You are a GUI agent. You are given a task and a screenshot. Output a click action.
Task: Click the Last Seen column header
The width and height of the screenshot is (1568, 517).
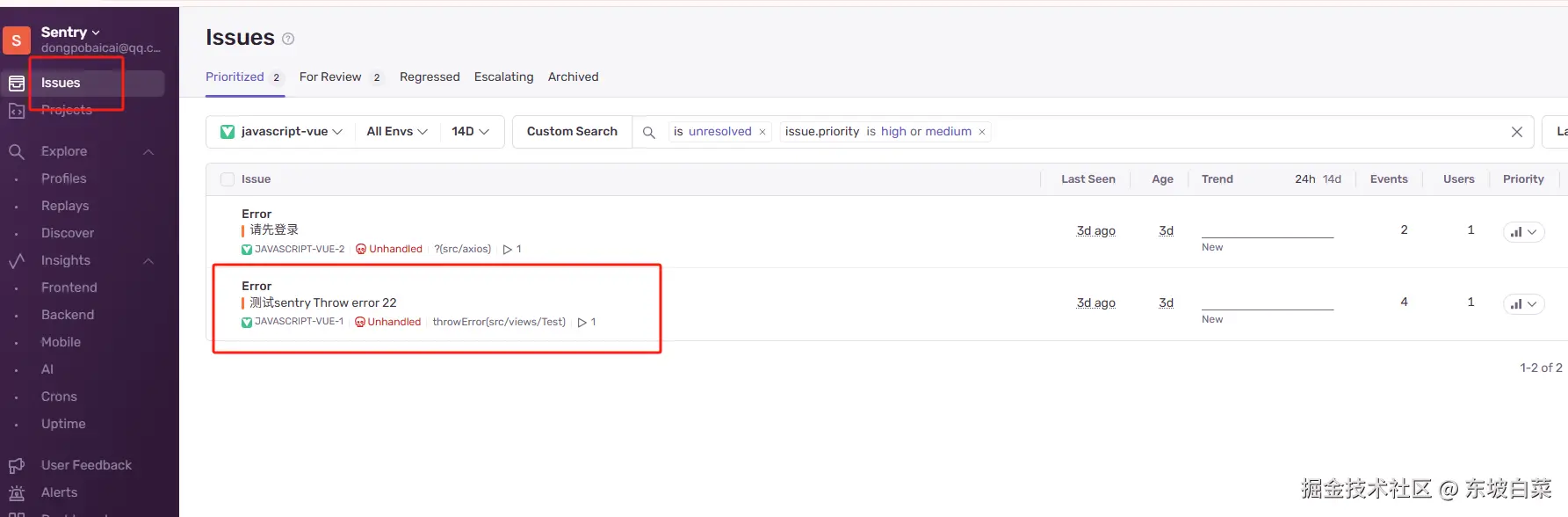click(x=1088, y=179)
